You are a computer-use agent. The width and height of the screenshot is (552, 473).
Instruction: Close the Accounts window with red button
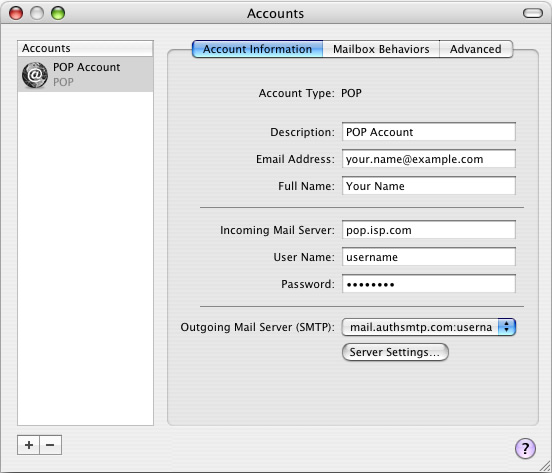click(x=16, y=13)
